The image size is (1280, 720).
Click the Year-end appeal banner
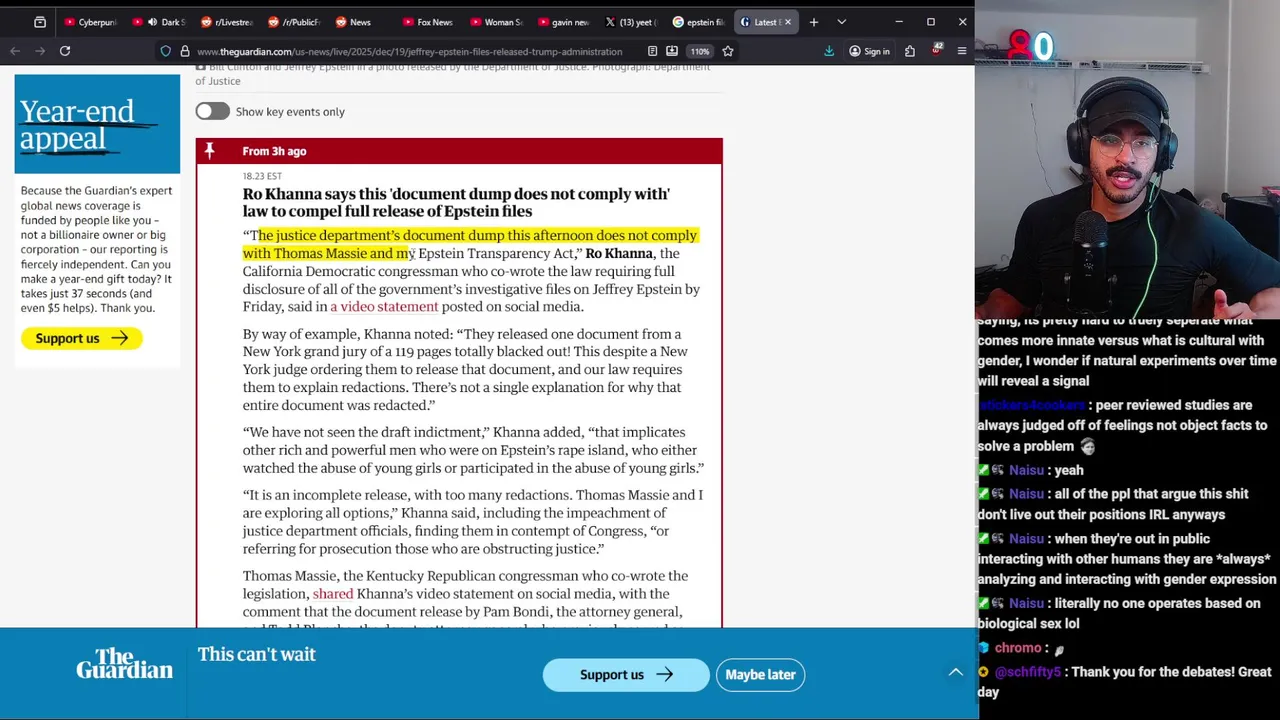97,125
